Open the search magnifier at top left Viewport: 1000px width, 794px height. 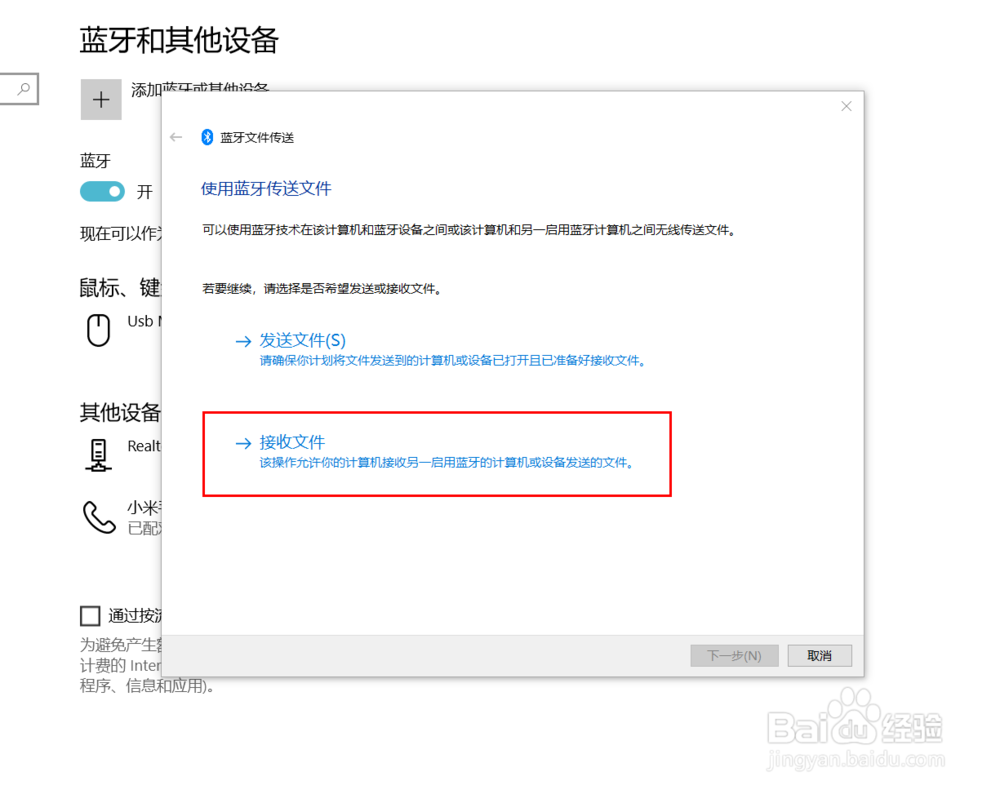click(19, 89)
